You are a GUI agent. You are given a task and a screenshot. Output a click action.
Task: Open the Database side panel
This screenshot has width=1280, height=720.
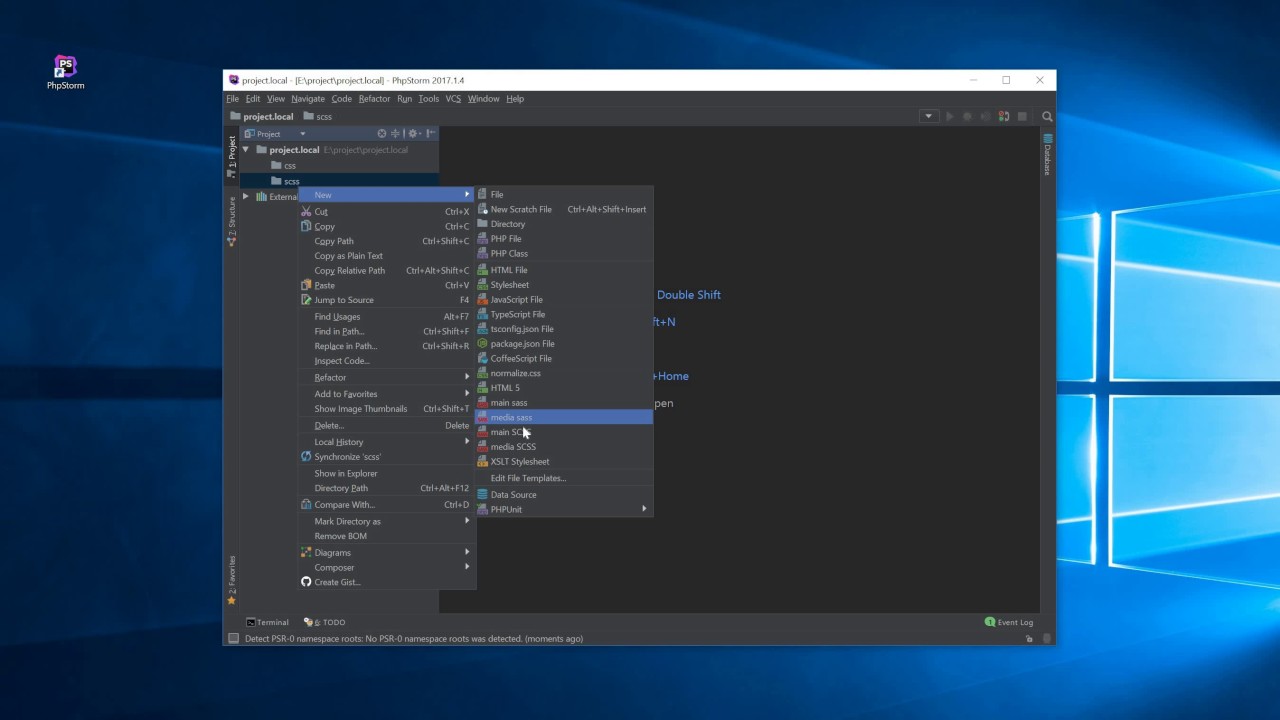click(1048, 154)
